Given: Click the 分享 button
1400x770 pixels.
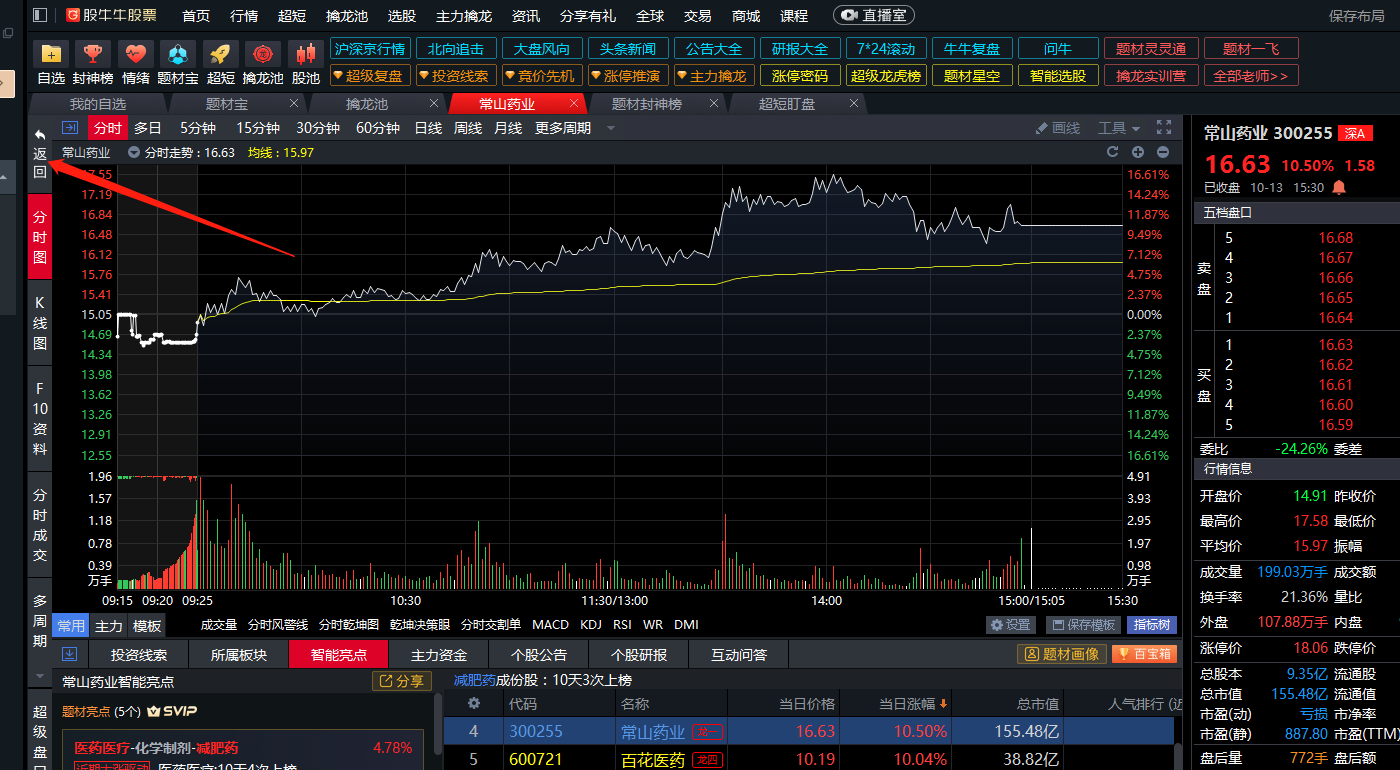Looking at the screenshot, I should click(x=401, y=681).
